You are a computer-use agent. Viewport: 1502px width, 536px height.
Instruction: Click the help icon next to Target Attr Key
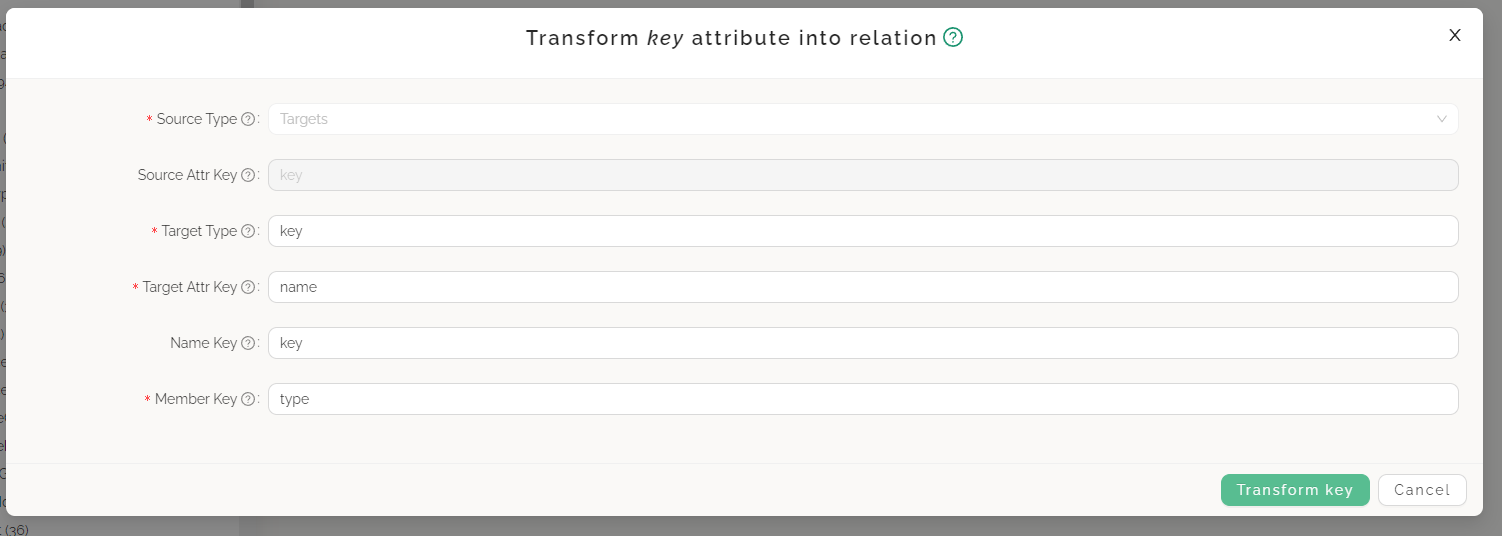click(248, 287)
